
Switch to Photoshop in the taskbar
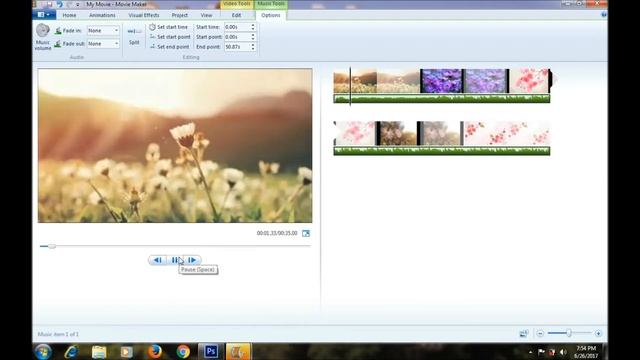[211, 351]
